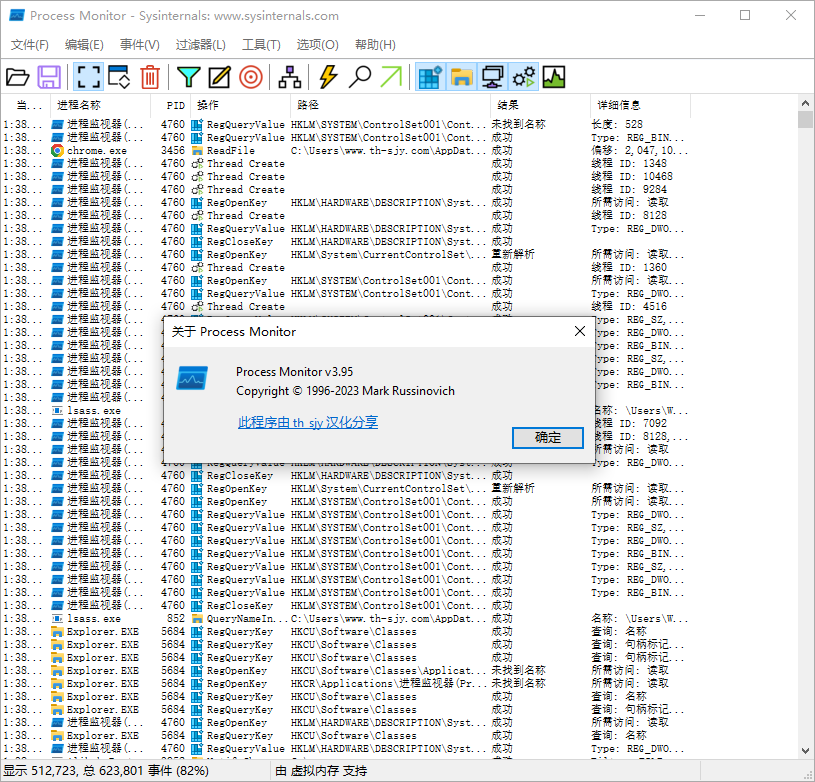This screenshot has height=782, width=815.
Task: Click the Process Monitor logo in About dialog
Action: point(192,378)
